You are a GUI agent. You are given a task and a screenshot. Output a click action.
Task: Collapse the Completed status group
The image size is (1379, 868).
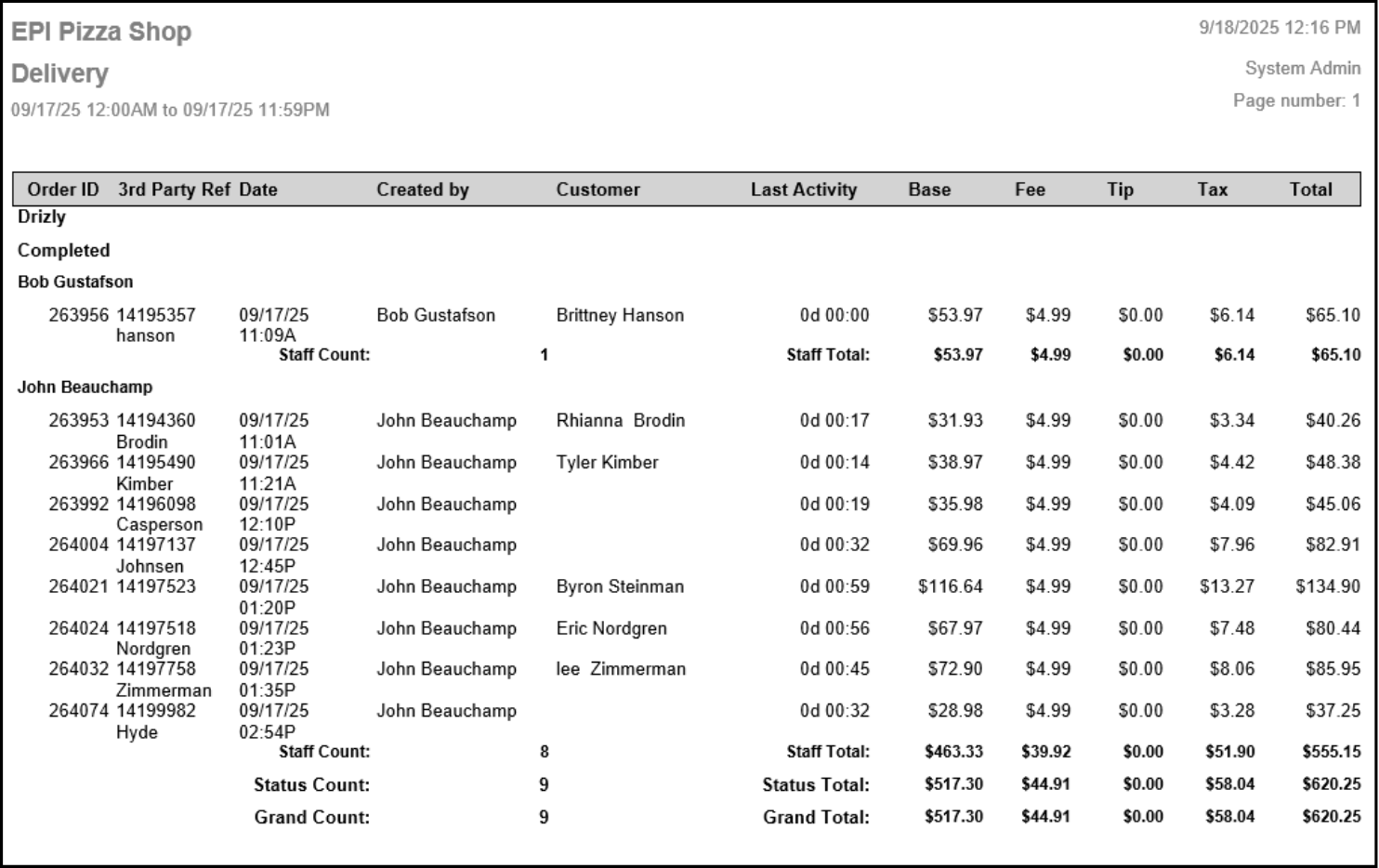63,250
